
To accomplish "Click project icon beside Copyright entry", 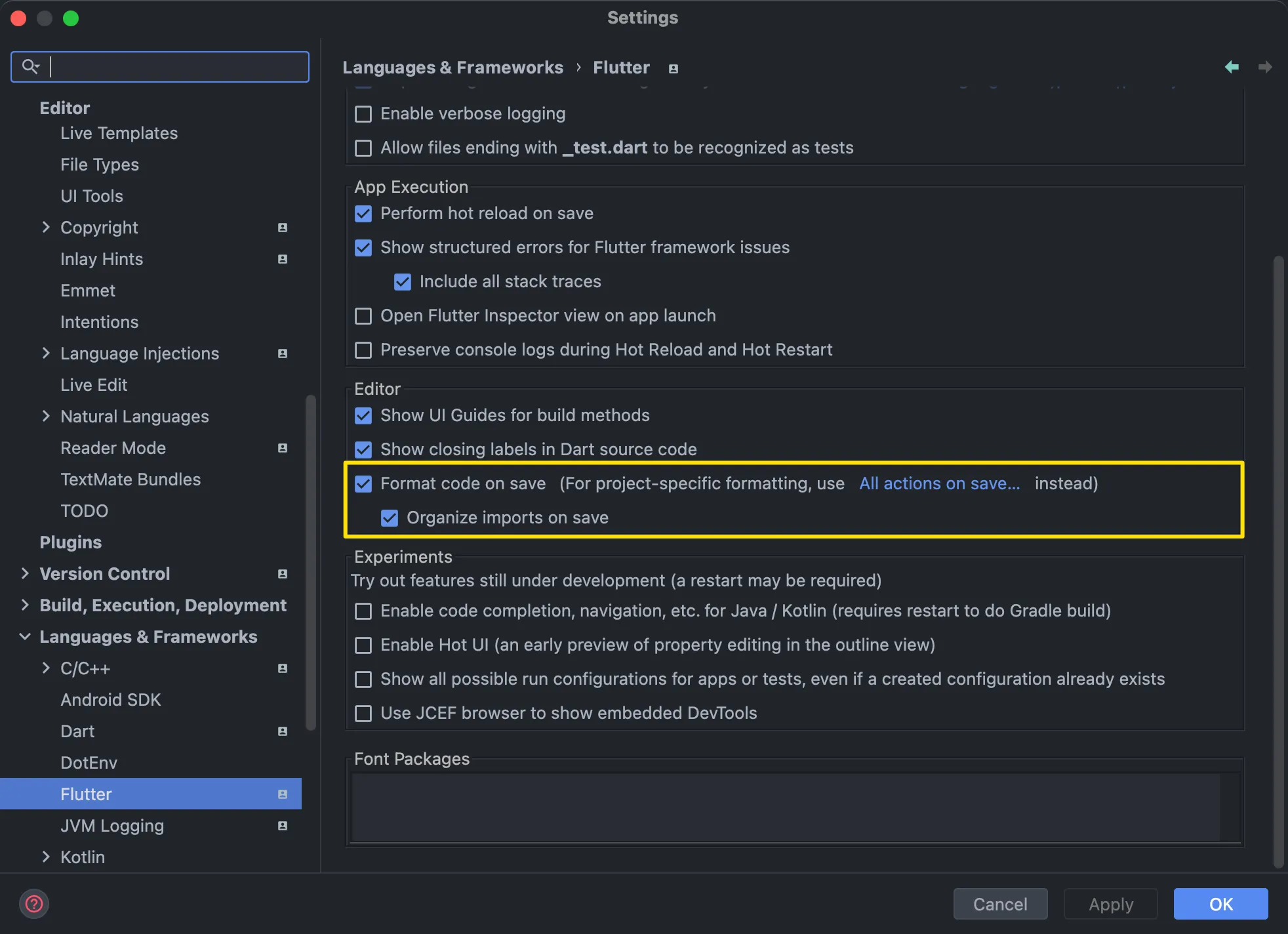I will pyautogui.click(x=283, y=228).
